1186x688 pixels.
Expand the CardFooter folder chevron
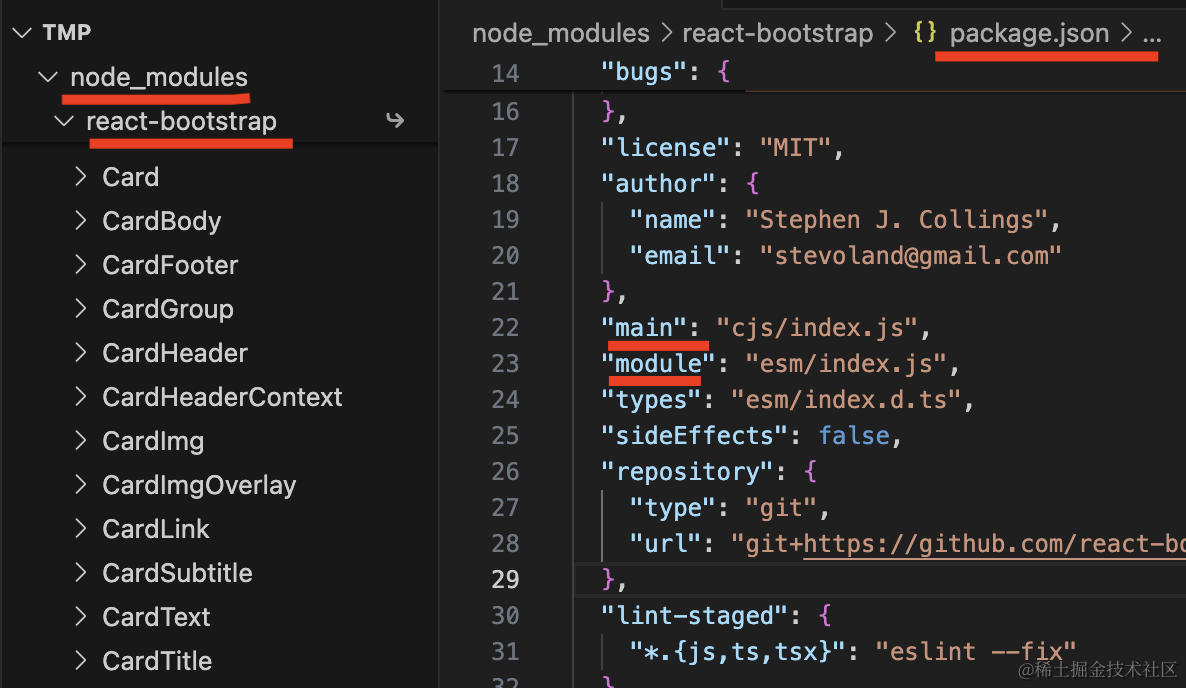[81, 265]
